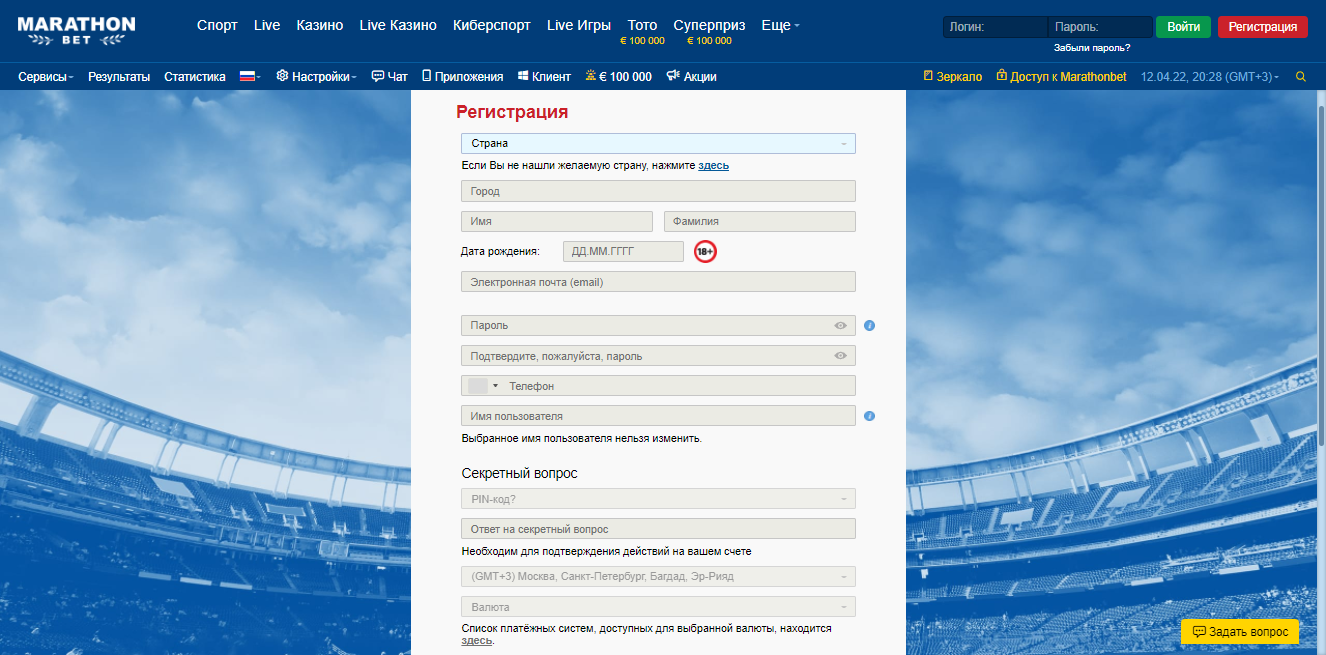Viewport: 1326px width, 655px height.
Task: Open Статистика page
Action: pyautogui.click(x=195, y=76)
